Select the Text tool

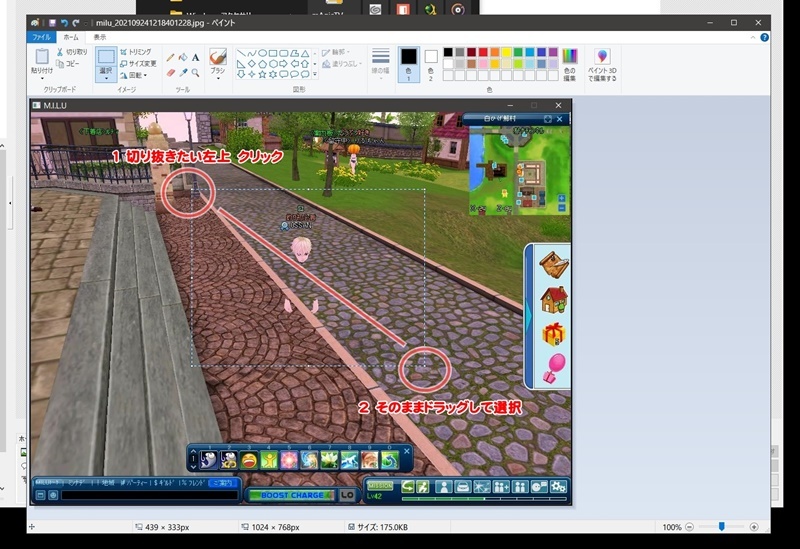(x=196, y=57)
